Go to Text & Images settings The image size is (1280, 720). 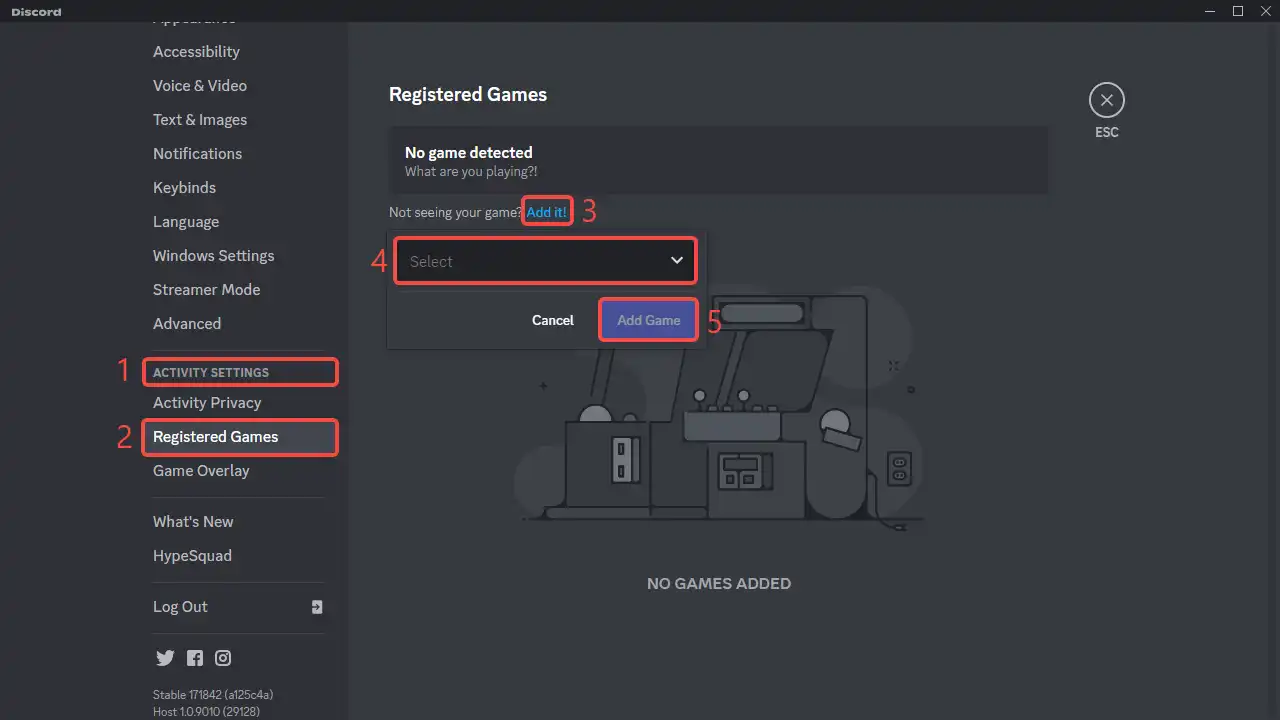[x=200, y=120]
